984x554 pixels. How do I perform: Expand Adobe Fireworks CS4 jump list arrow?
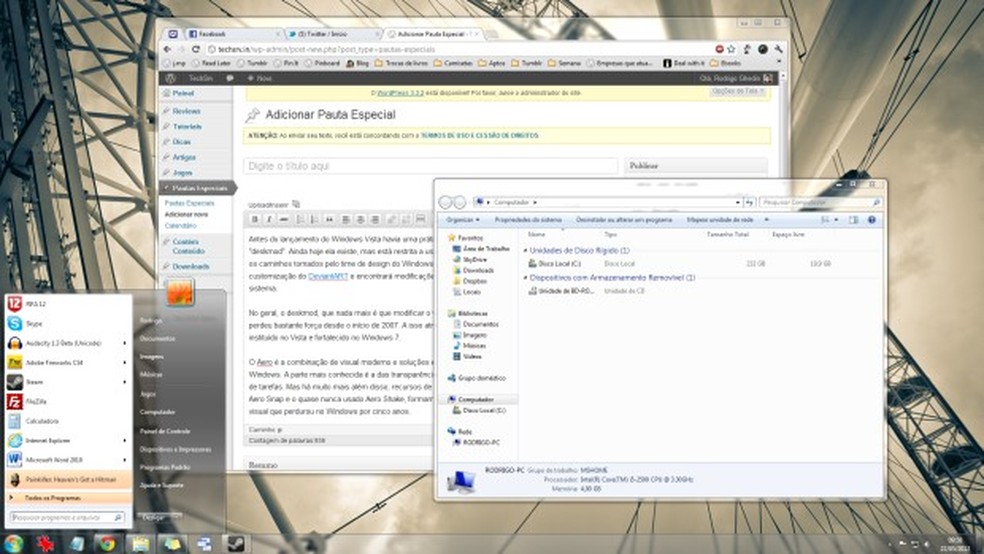pos(124,363)
